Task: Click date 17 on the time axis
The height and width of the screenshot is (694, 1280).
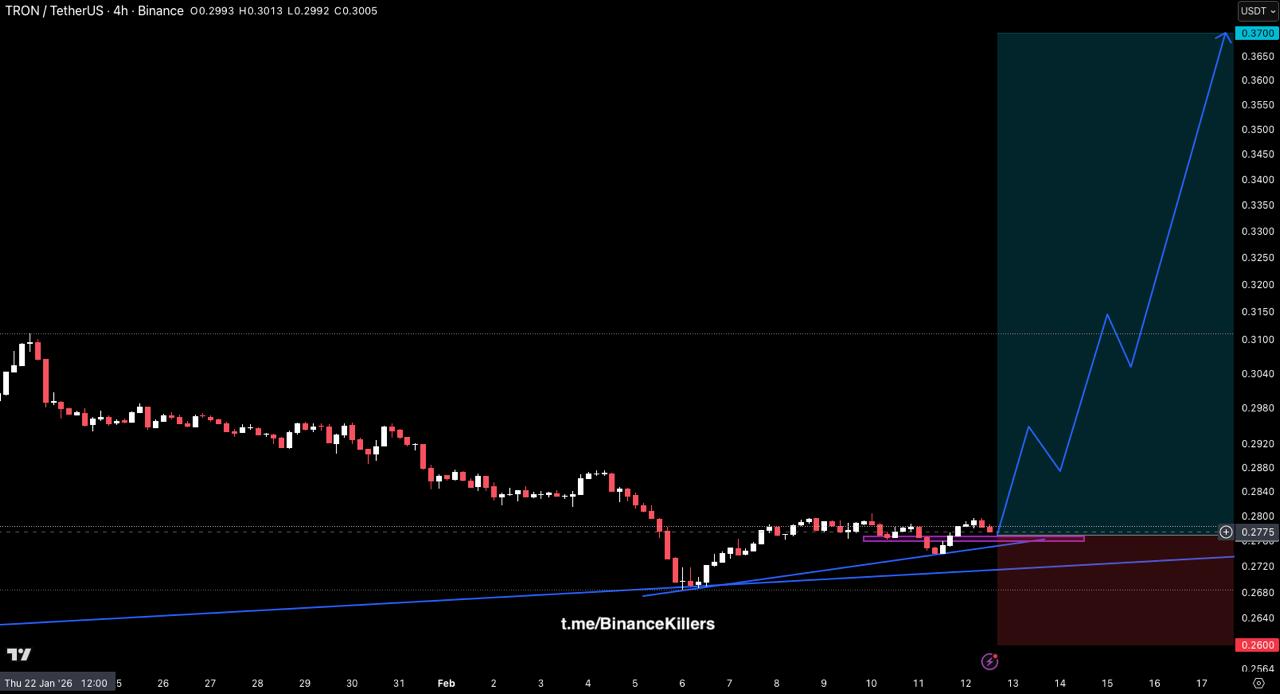Action: tap(1202, 683)
